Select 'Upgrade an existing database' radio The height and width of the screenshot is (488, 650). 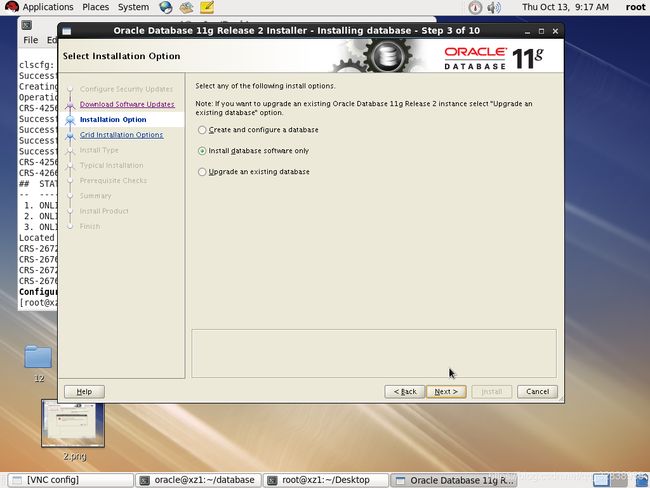(202, 172)
